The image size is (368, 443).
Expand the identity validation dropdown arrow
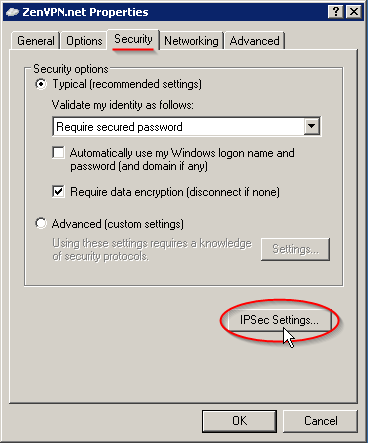click(312, 126)
